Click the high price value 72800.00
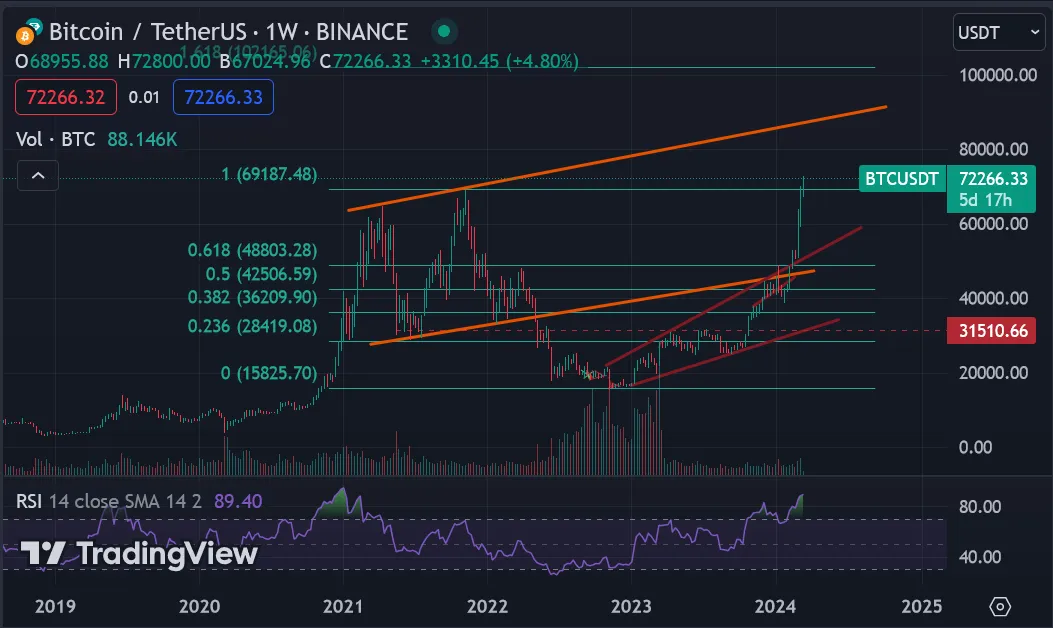The image size is (1053, 628). 171,61
